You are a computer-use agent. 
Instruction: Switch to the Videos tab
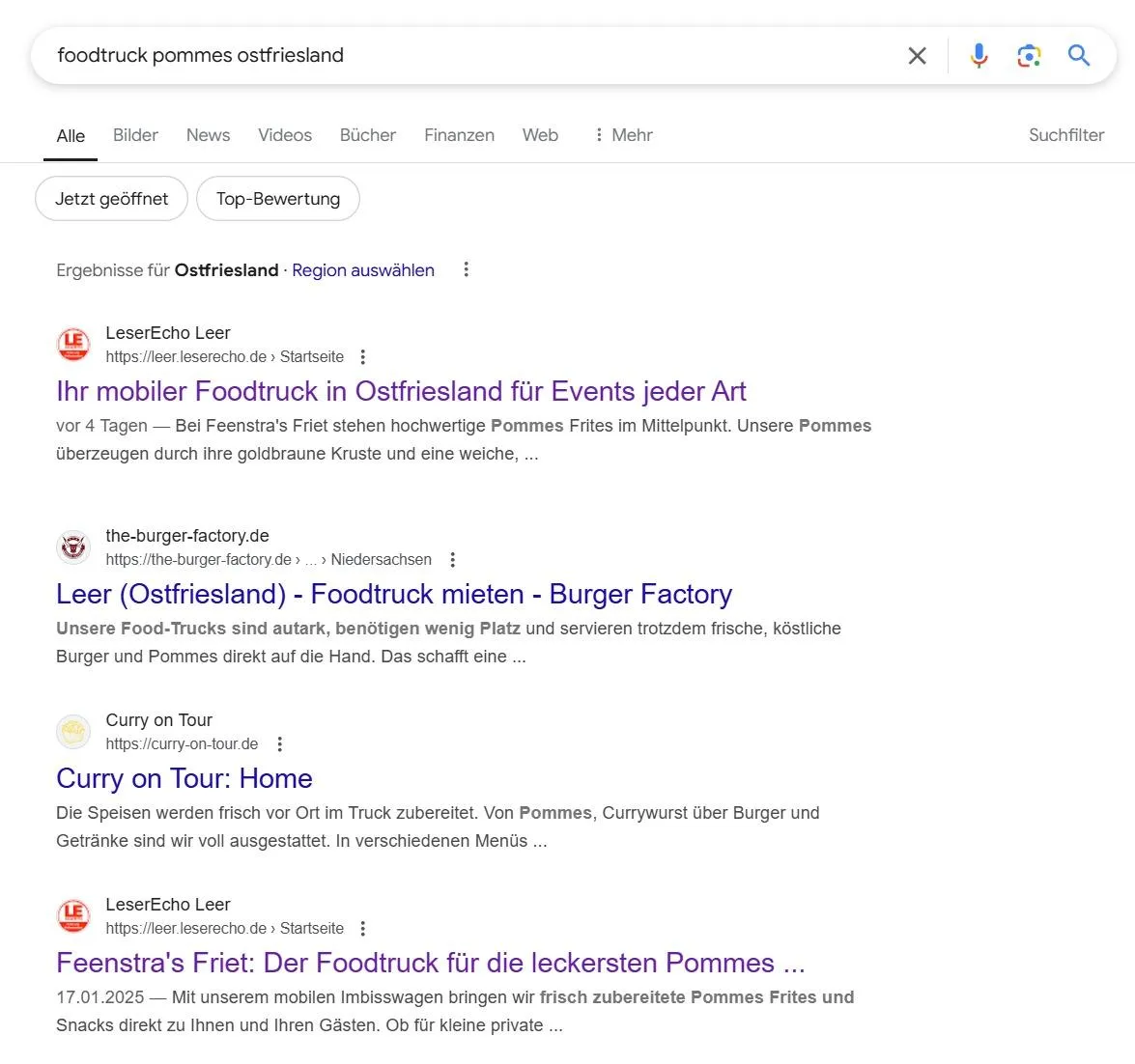point(284,135)
